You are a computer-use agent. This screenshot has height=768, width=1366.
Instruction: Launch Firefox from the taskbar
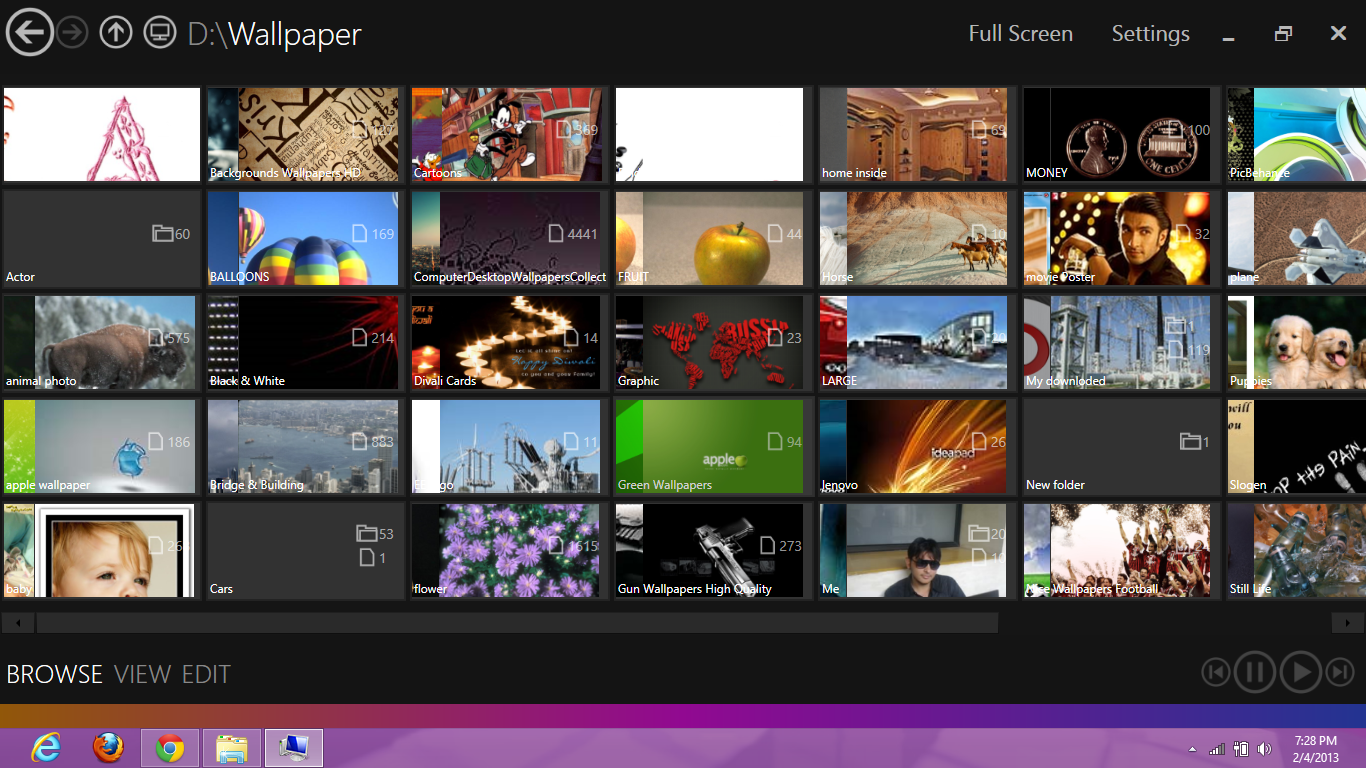(x=108, y=748)
